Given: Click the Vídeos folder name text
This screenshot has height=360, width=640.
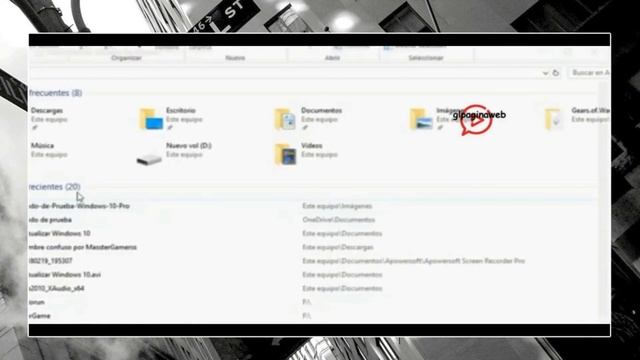Looking at the screenshot, I should [x=311, y=145].
